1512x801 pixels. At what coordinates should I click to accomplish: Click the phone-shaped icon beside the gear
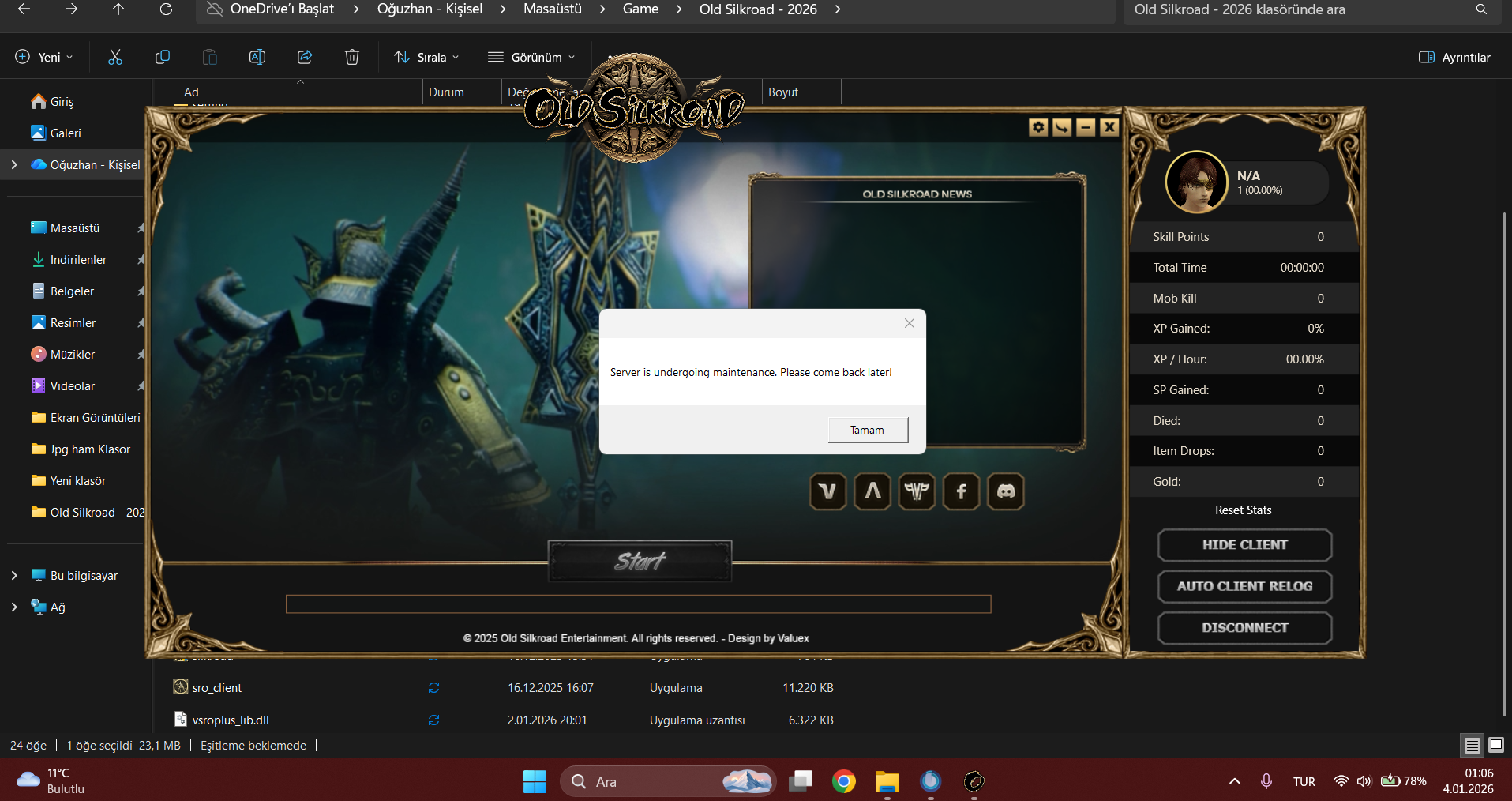click(1062, 127)
